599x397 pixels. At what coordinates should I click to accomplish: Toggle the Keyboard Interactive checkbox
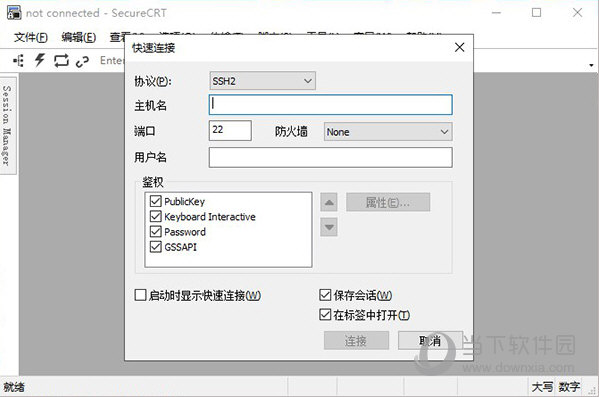pyautogui.click(x=155, y=216)
